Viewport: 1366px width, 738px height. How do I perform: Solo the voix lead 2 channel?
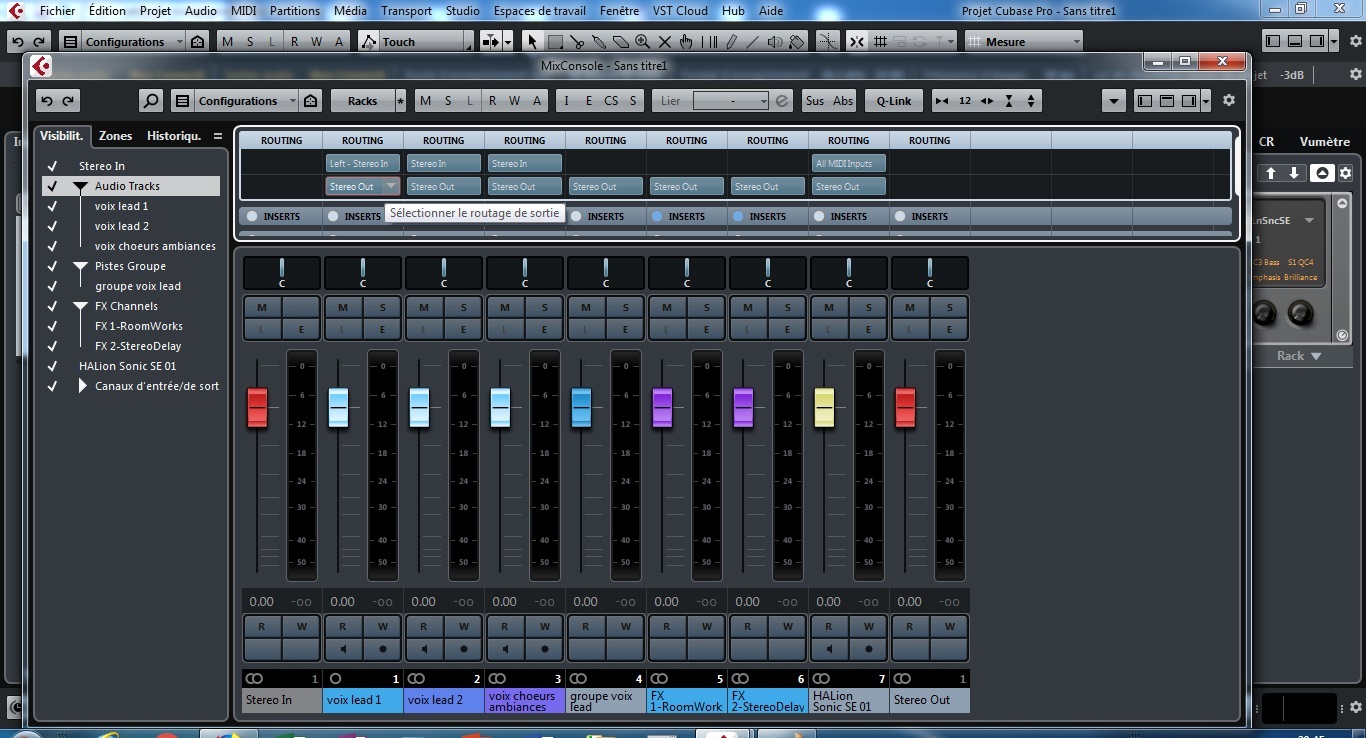[x=464, y=307]
